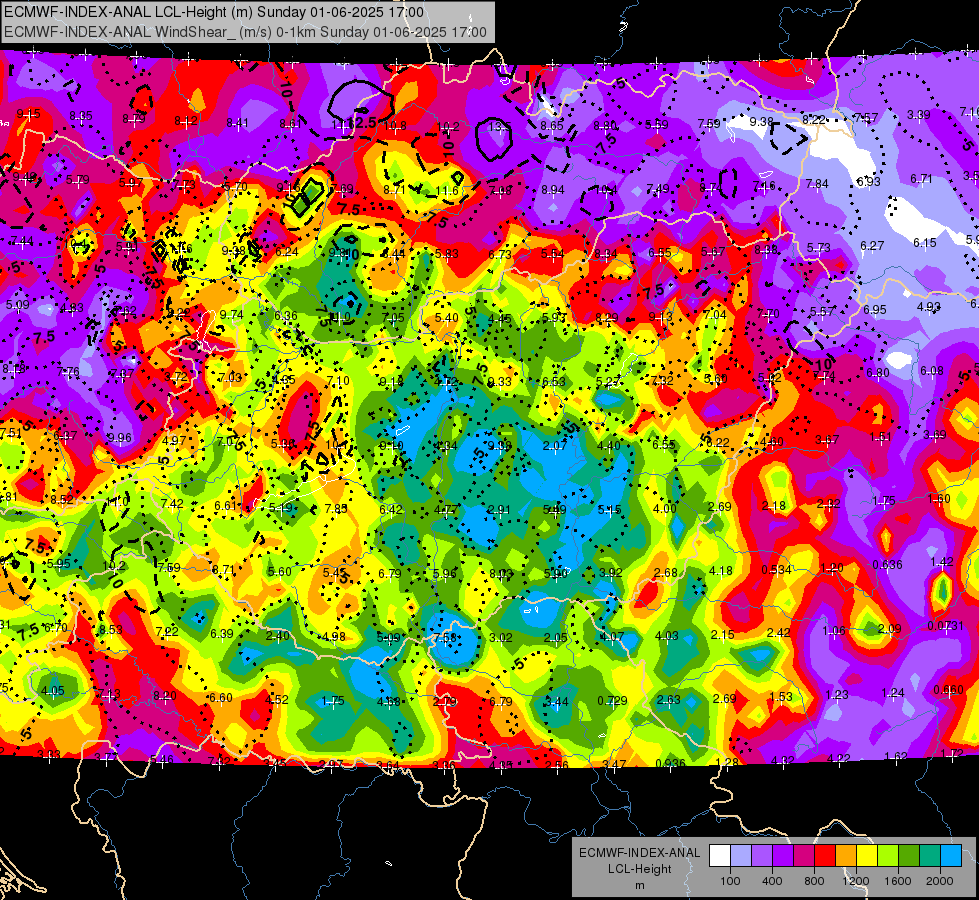Click the 0.729 grid value
The image size is (979, 900).
(x=612, y=701)
